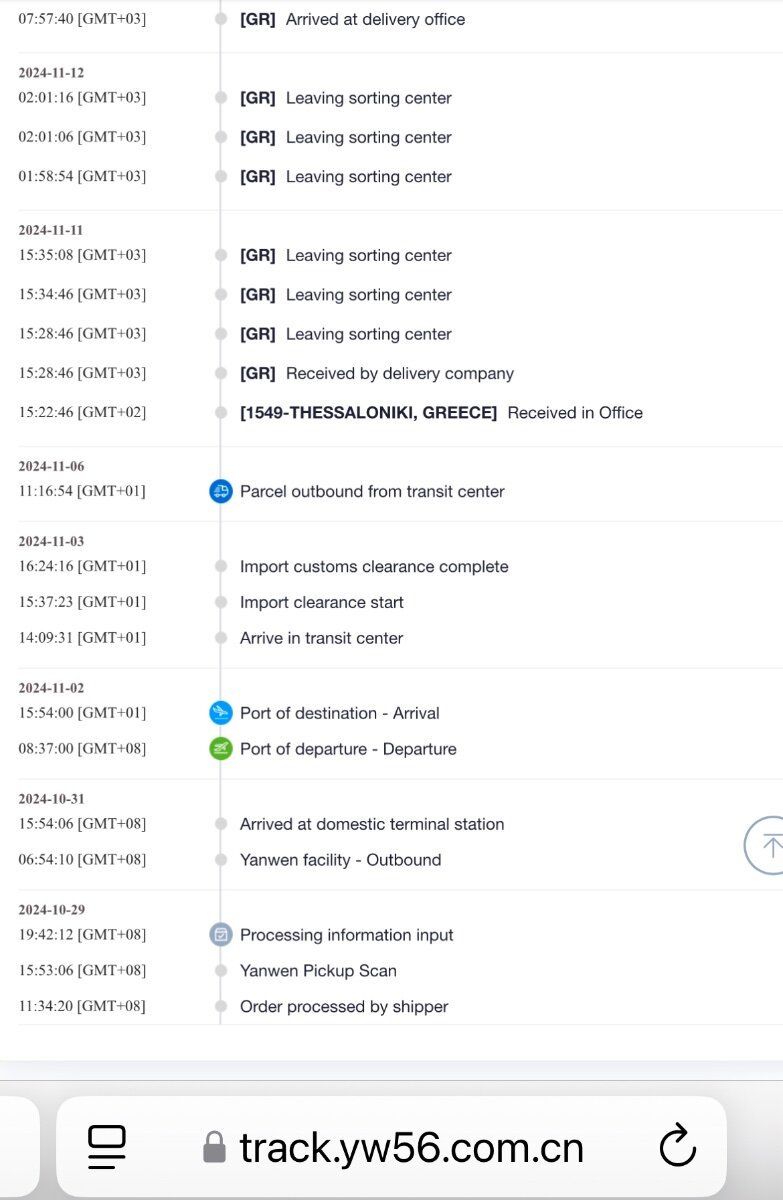783x1200 pixels.
Task: Select the Yanwen Pickup Scan event
Action: coord(318,971)
